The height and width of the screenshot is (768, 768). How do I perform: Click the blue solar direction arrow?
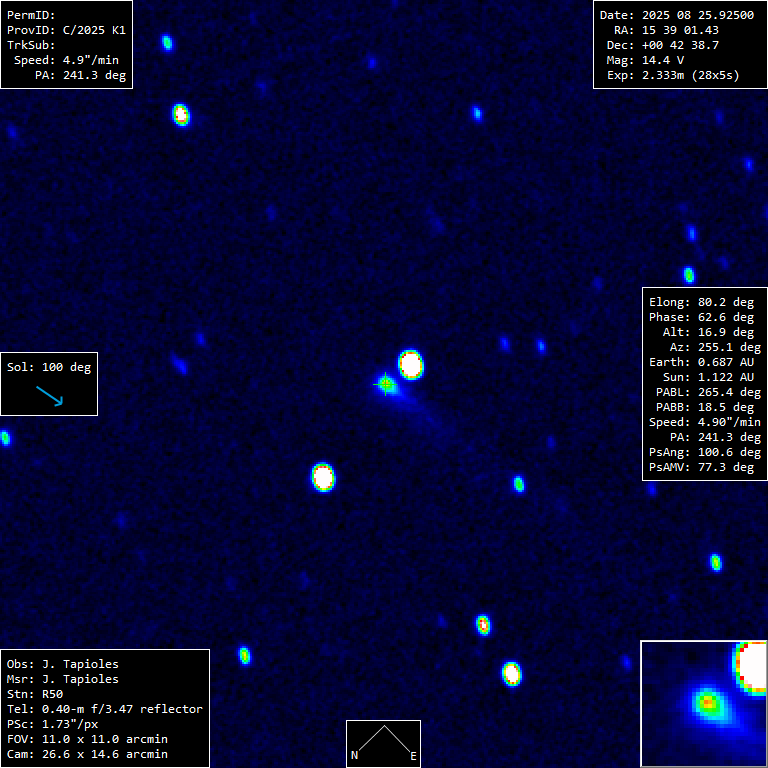click(49, 396)
